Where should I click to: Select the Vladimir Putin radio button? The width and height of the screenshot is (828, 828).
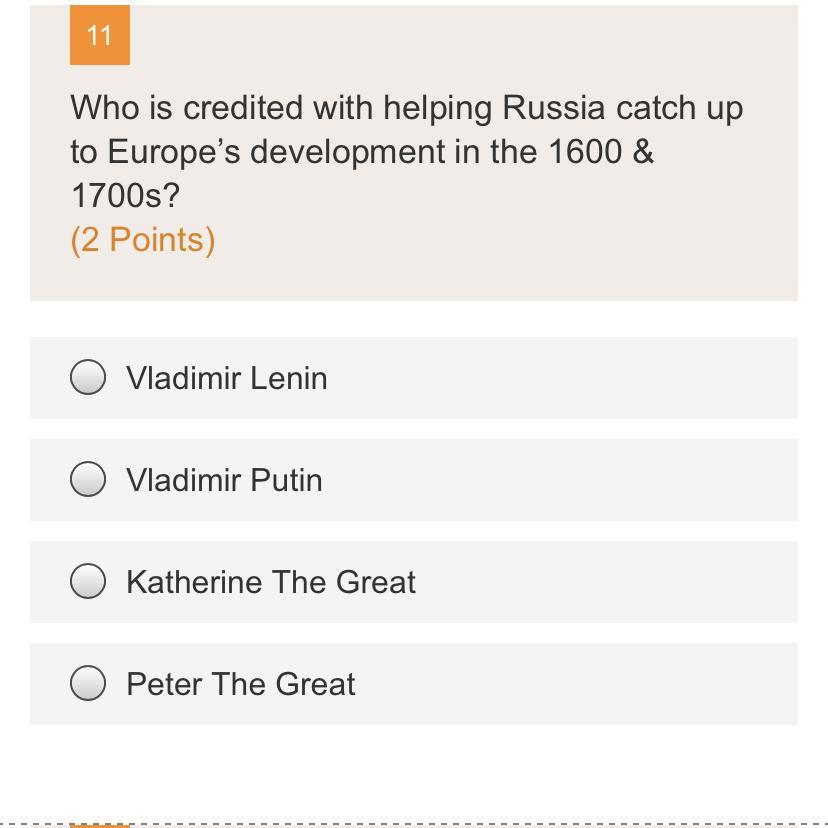[88, 479]
